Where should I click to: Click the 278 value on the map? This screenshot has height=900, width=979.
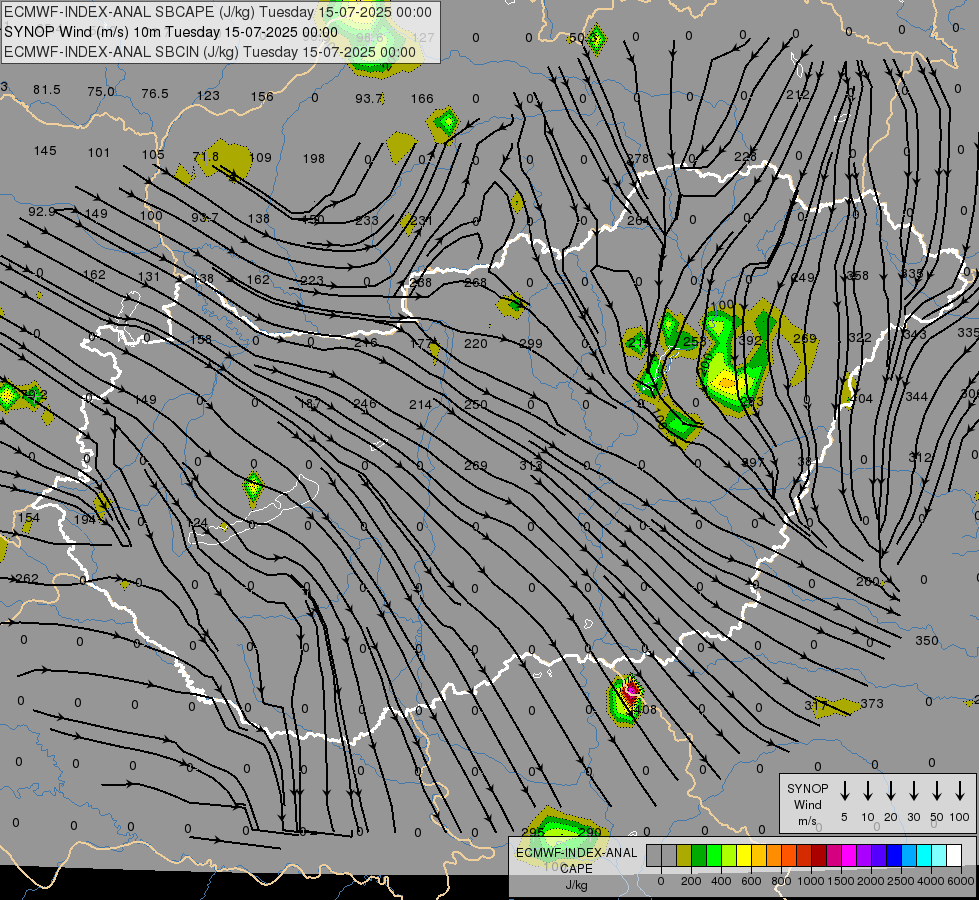pyautogui.click(x=638, y=159)
